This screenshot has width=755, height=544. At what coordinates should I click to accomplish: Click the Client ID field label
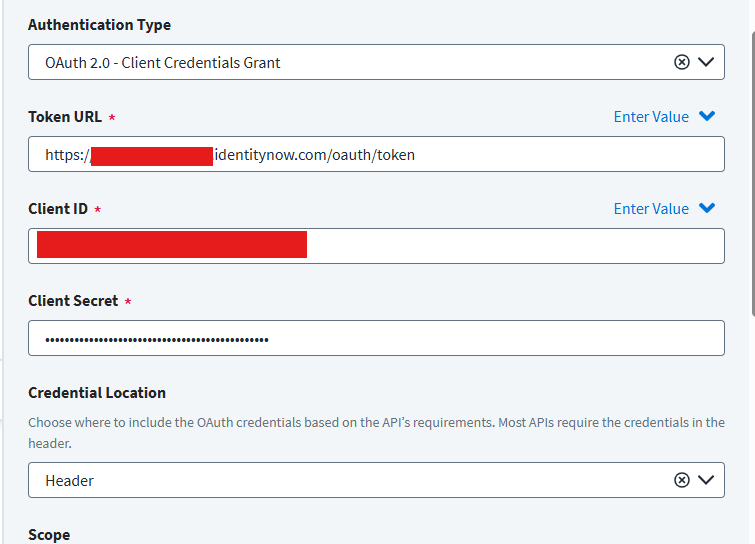click(58, 209)
